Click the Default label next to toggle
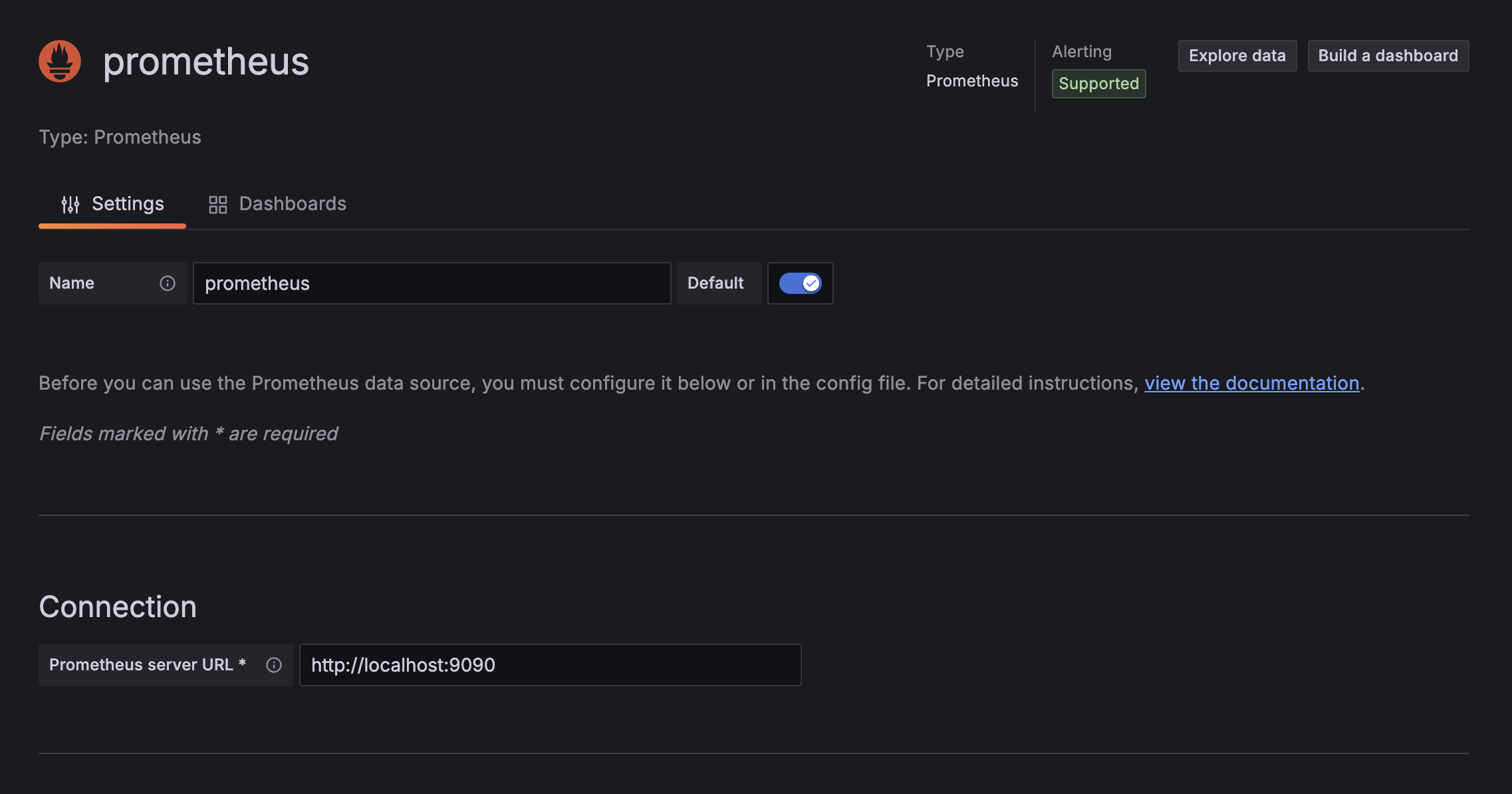 715,283
